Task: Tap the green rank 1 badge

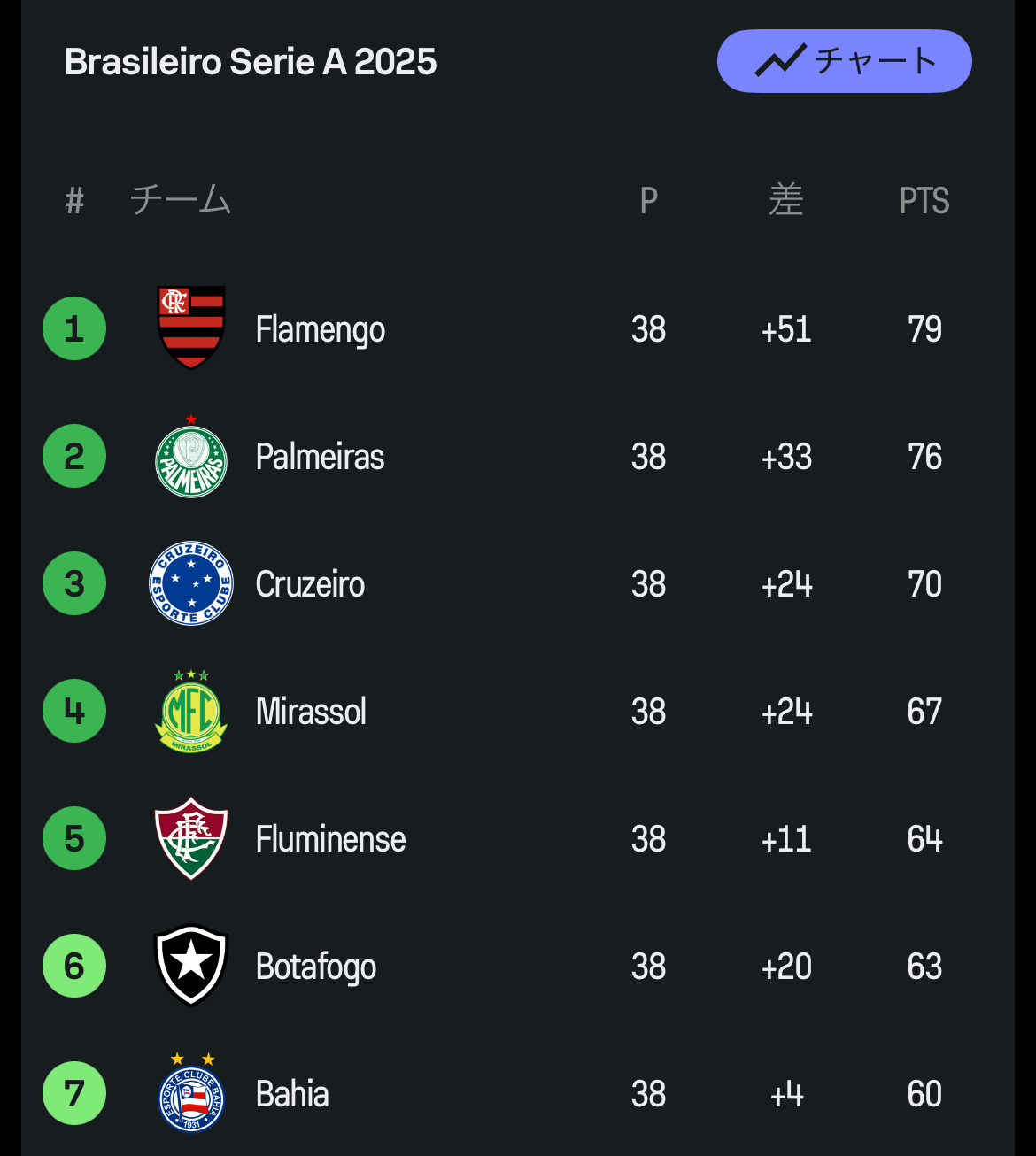Action: coord(74,328)
